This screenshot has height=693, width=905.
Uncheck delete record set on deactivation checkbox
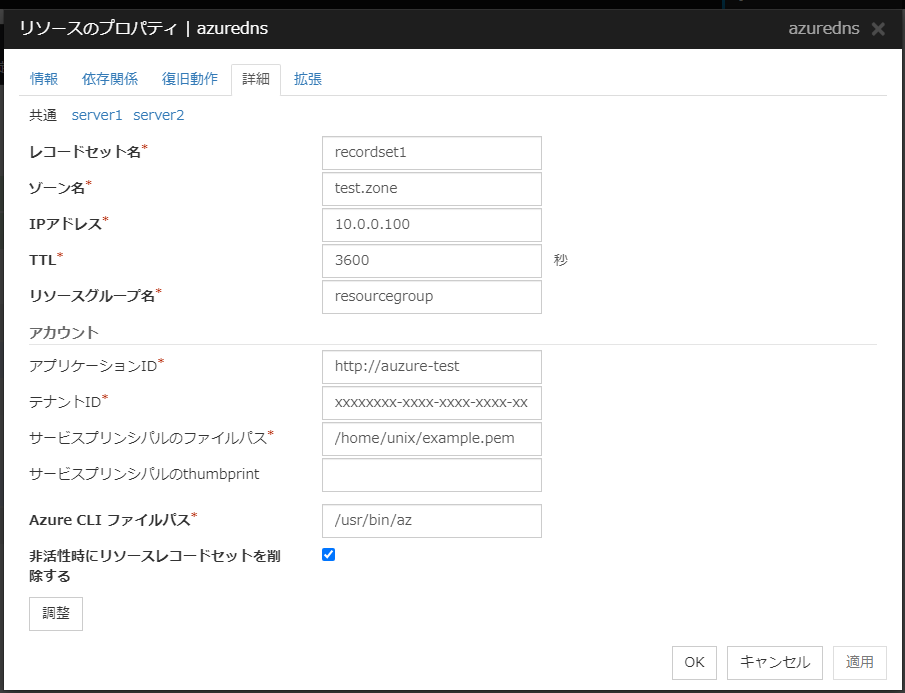click(329, 554)
